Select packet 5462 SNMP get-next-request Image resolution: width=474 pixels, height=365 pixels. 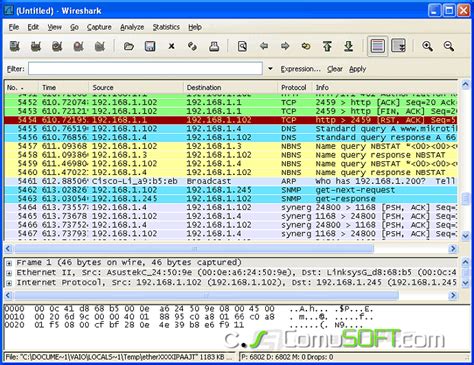[231, 190]
